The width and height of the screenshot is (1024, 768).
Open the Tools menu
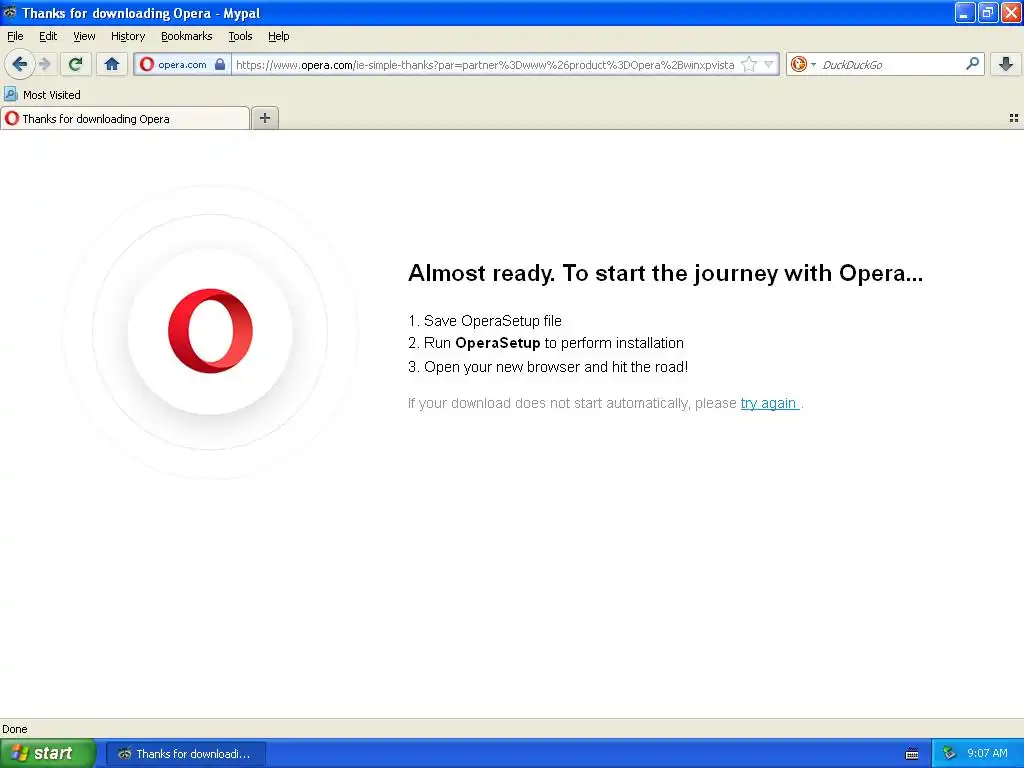click(240, 36)
